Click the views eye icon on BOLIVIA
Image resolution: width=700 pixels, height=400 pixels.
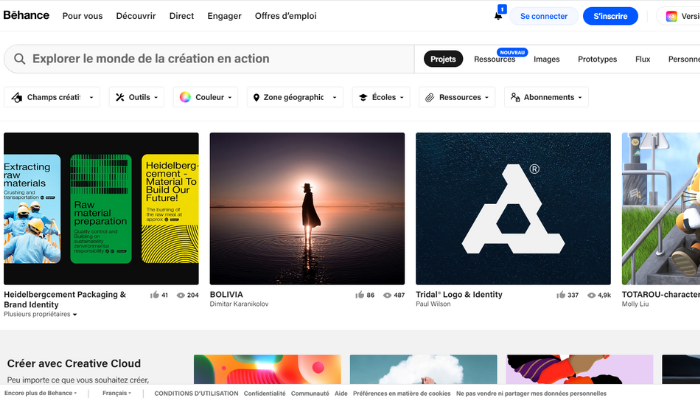387,295
